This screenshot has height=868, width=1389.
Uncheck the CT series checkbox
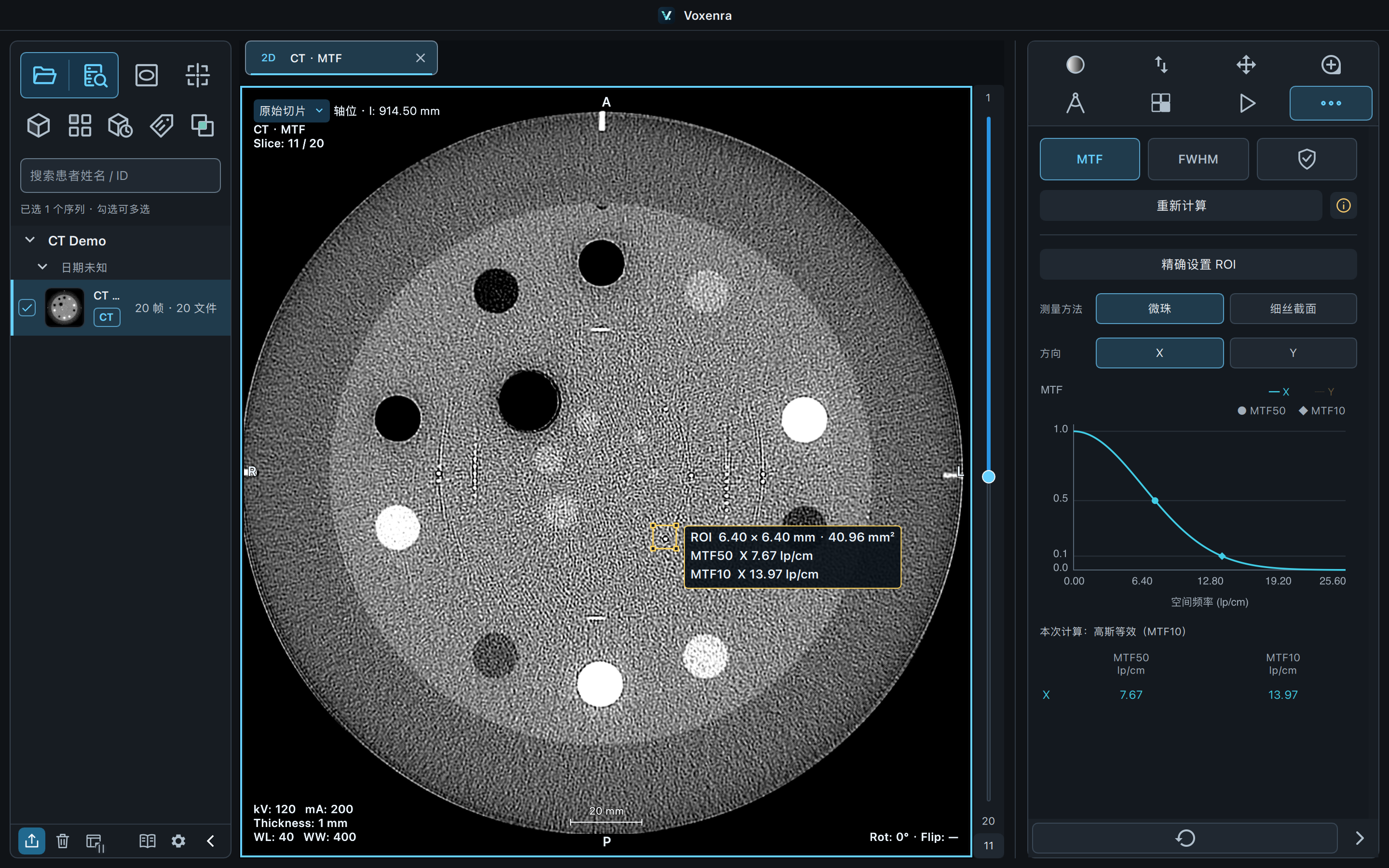tap(27, 308)
